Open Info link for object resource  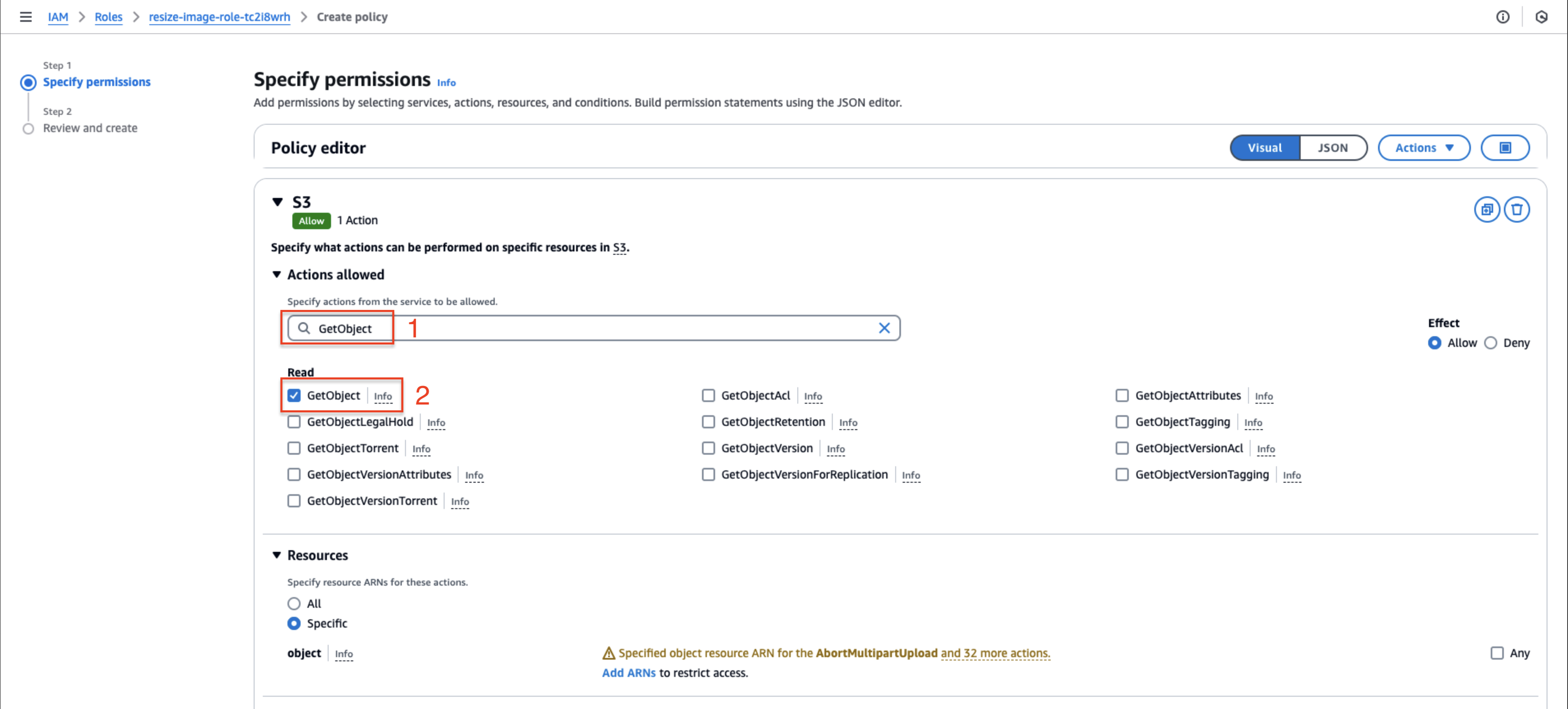[x=343, y=653]
